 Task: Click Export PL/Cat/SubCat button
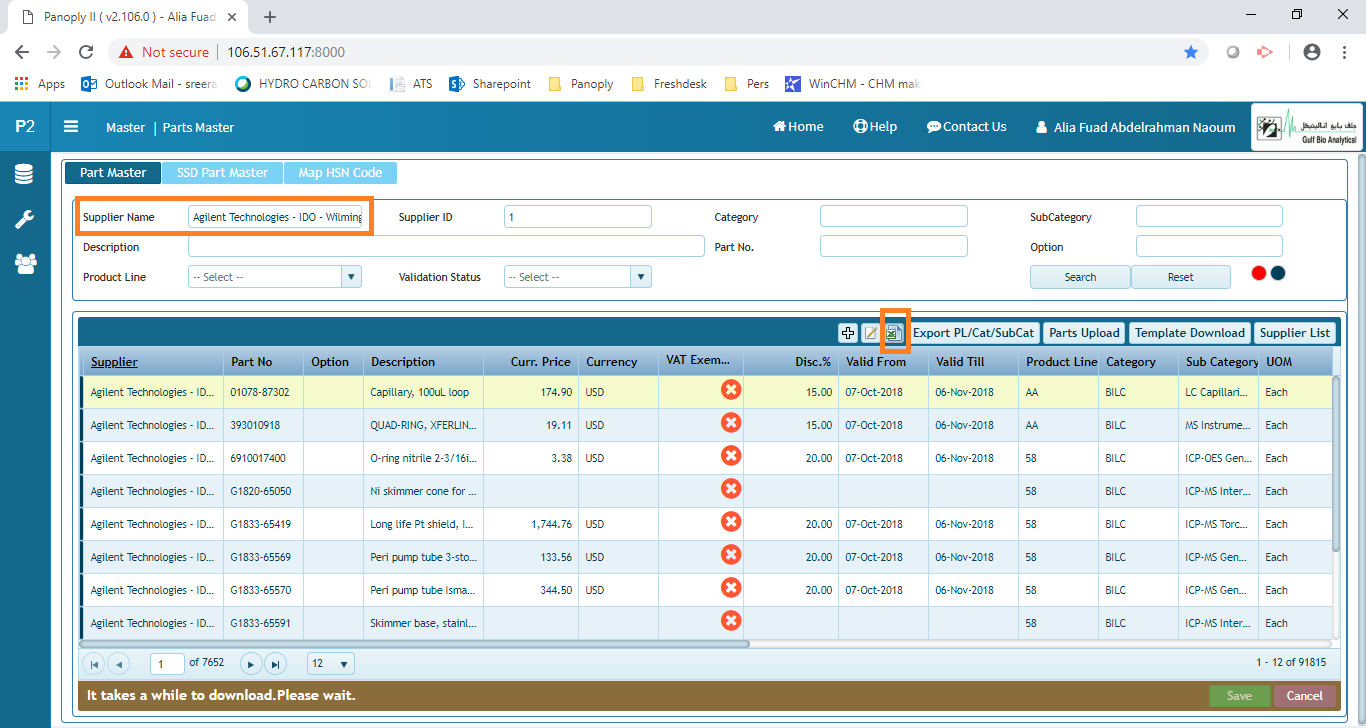pyautogui.click(x=973, y=333)
